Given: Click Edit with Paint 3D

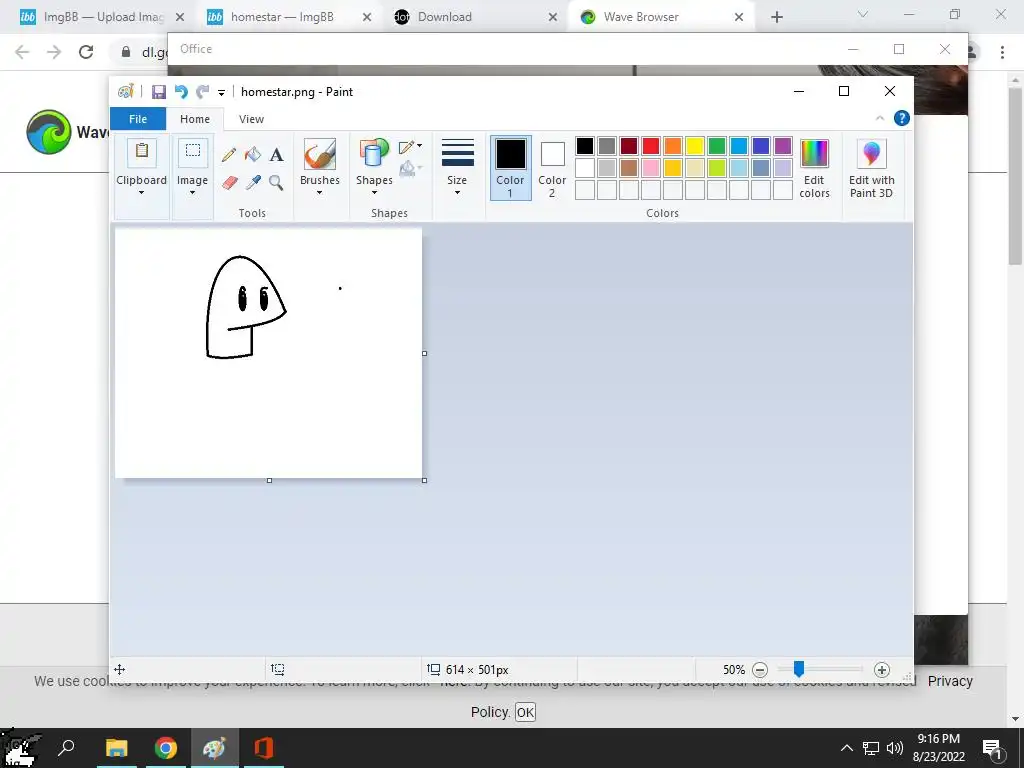Looking at the screenshot, I should click(x=871, y=168).
